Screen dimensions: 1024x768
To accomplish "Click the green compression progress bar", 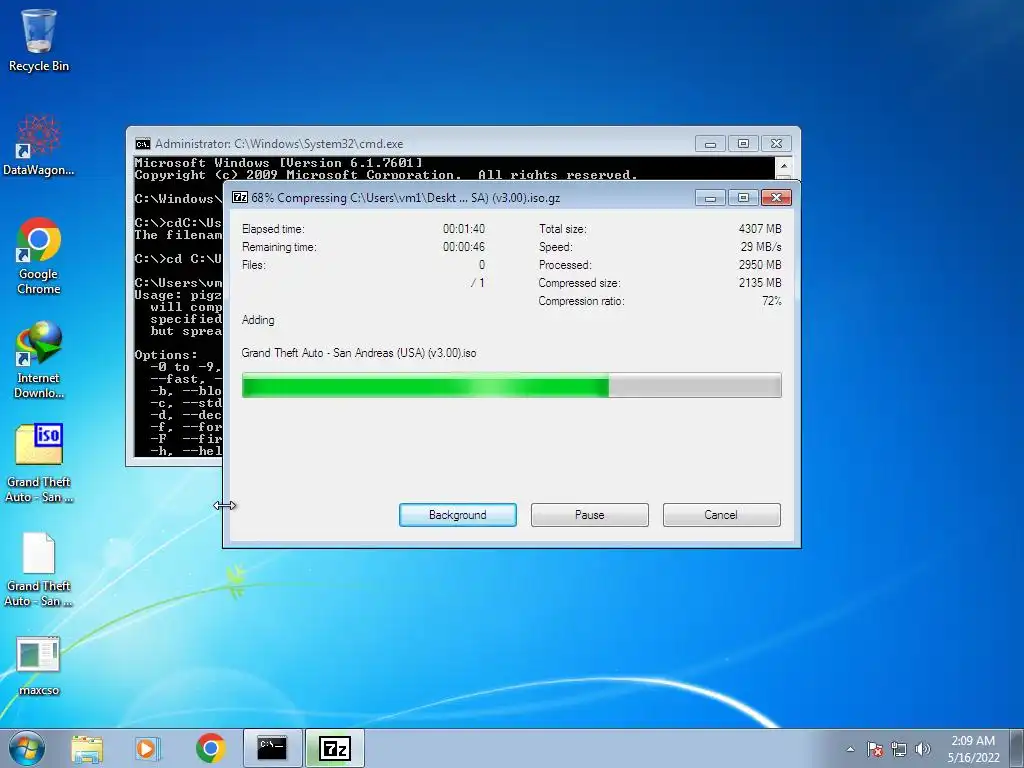I will [511, 385].
